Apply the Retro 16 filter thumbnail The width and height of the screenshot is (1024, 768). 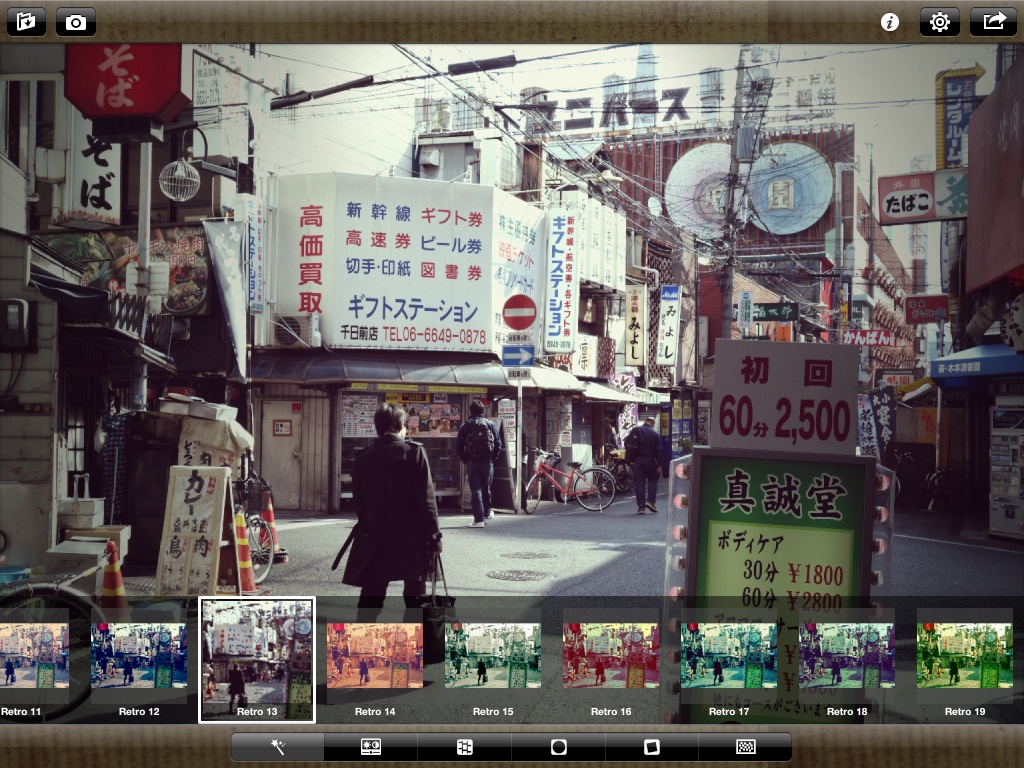pos(611,656)
